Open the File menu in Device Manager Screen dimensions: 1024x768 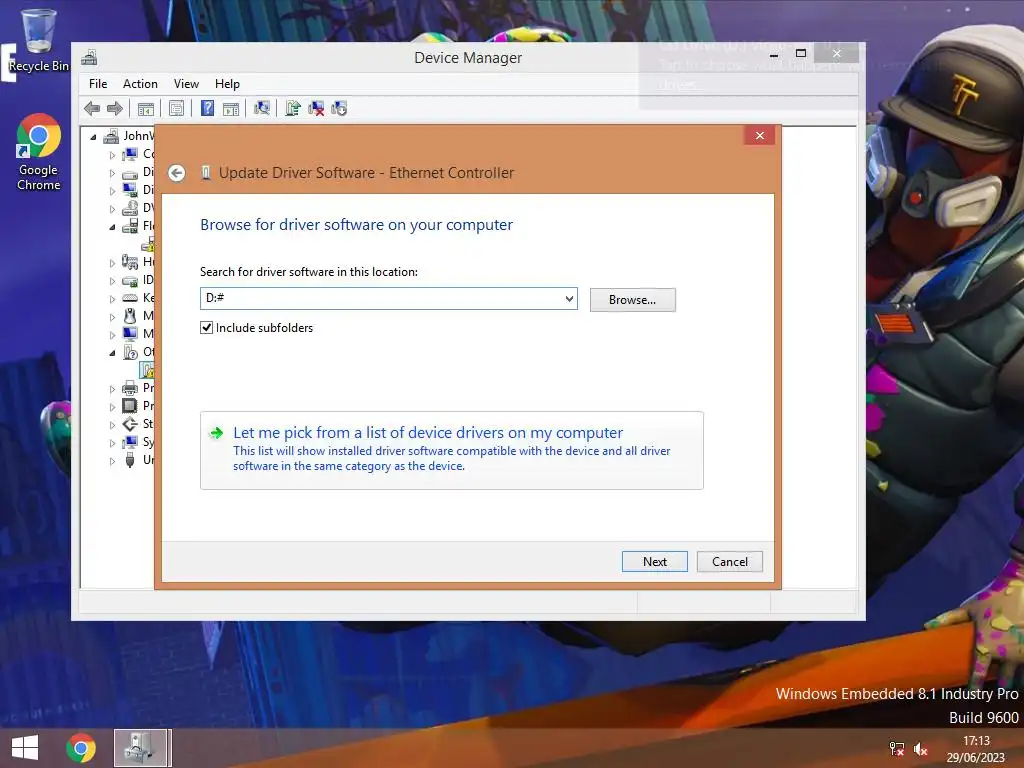click(x=98, y=84)
